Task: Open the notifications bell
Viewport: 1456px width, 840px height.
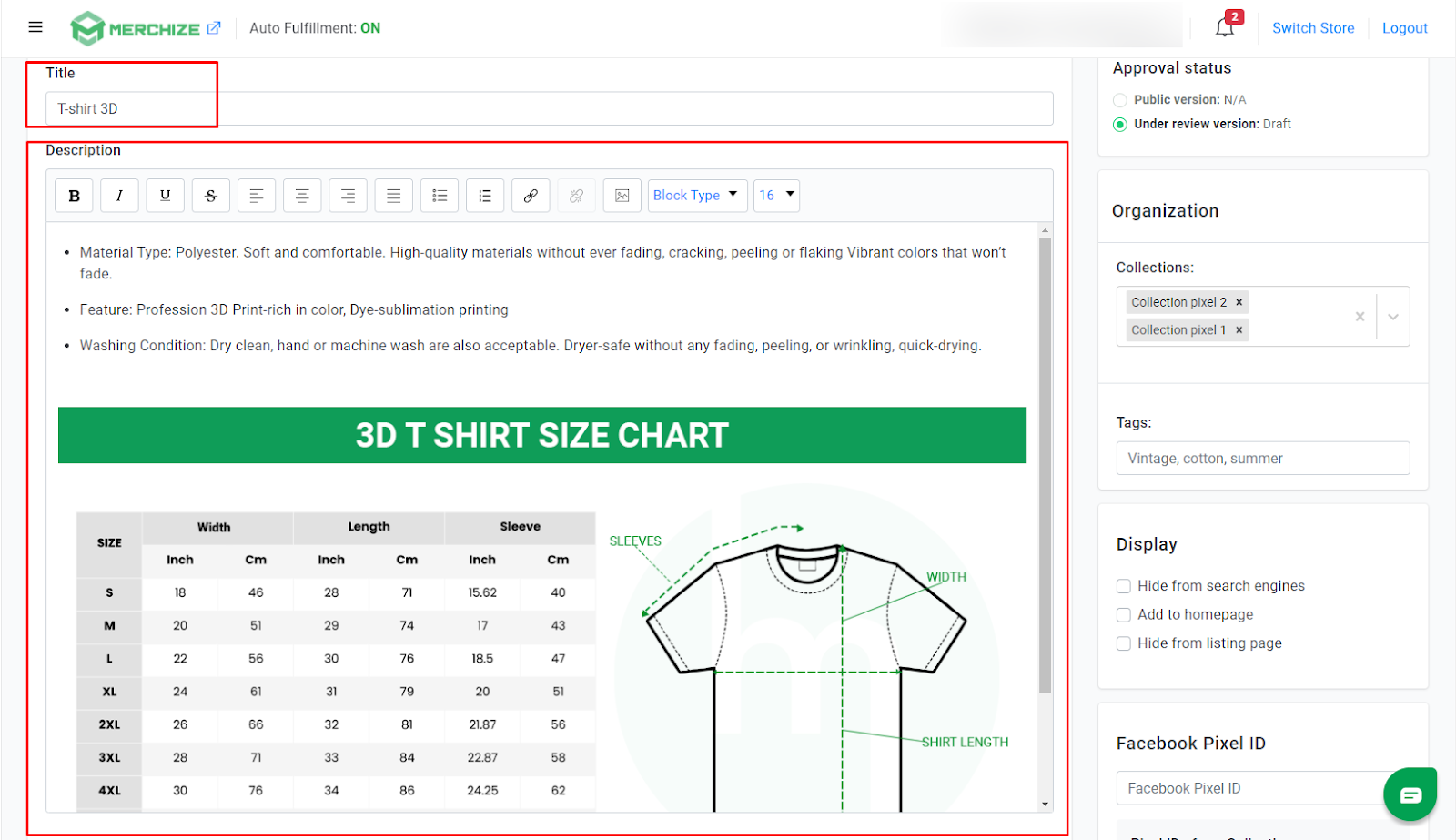Action: pos(1225,27)
